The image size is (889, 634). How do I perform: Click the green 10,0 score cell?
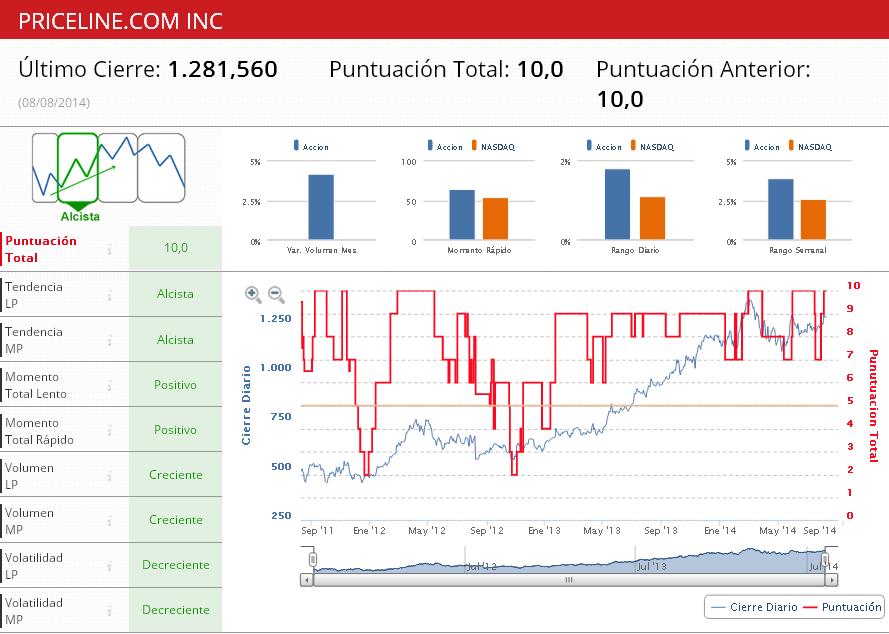(175, 248)
